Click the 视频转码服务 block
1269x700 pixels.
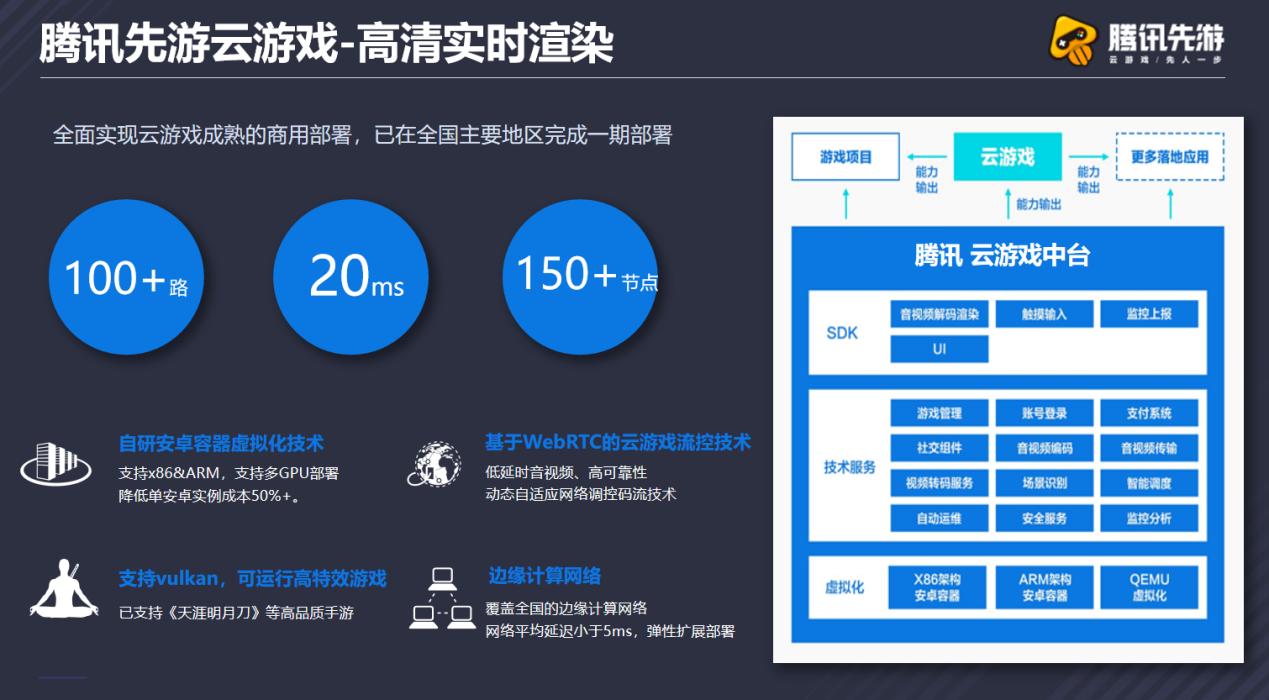point(939,483)
